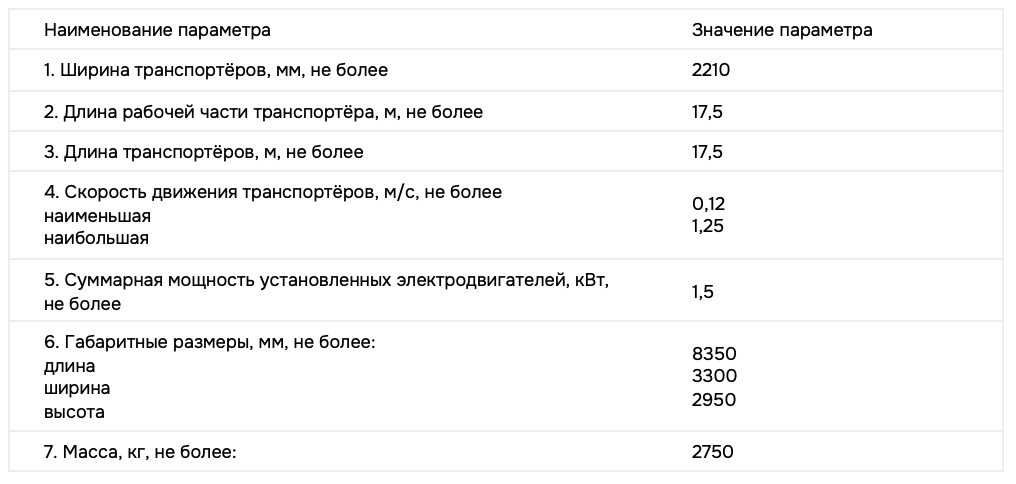Click the mass value 2750

click(712, 452)
